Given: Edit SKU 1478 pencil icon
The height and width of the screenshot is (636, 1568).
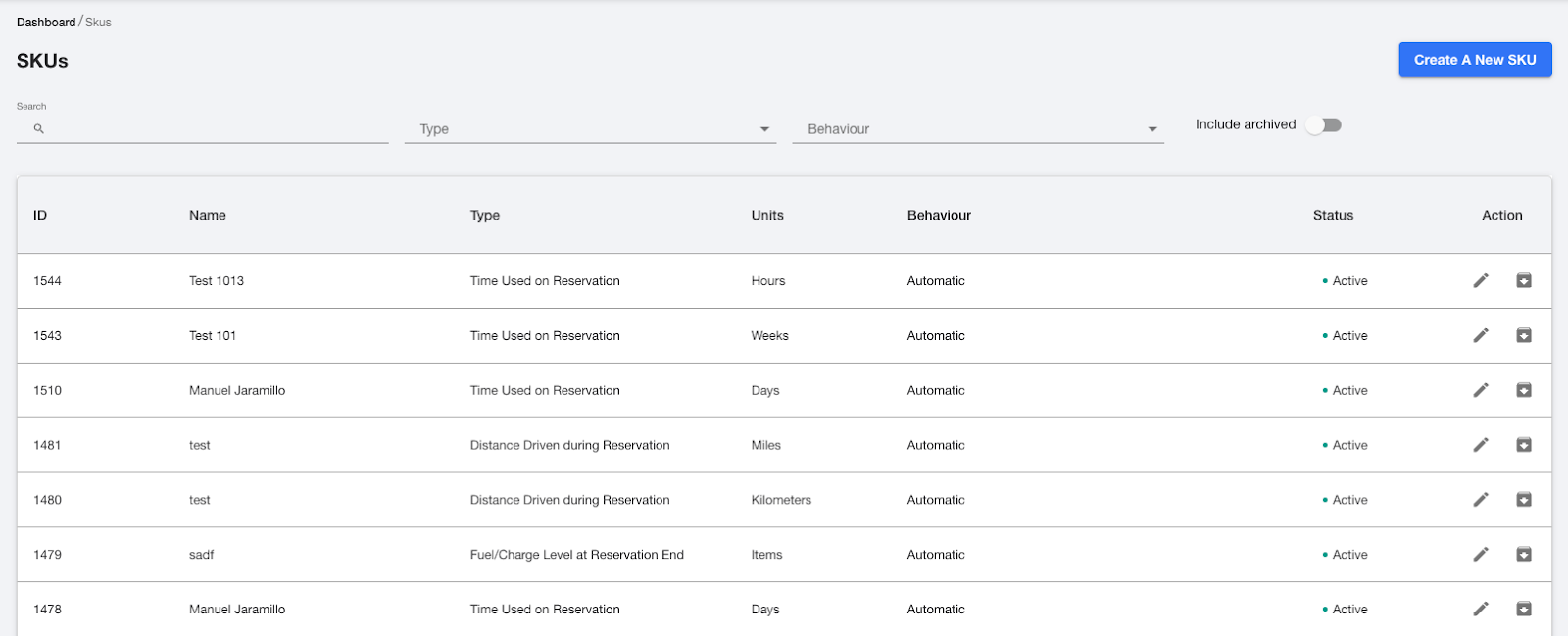Looking at the screenshot, I should [x=1481, y=609].
